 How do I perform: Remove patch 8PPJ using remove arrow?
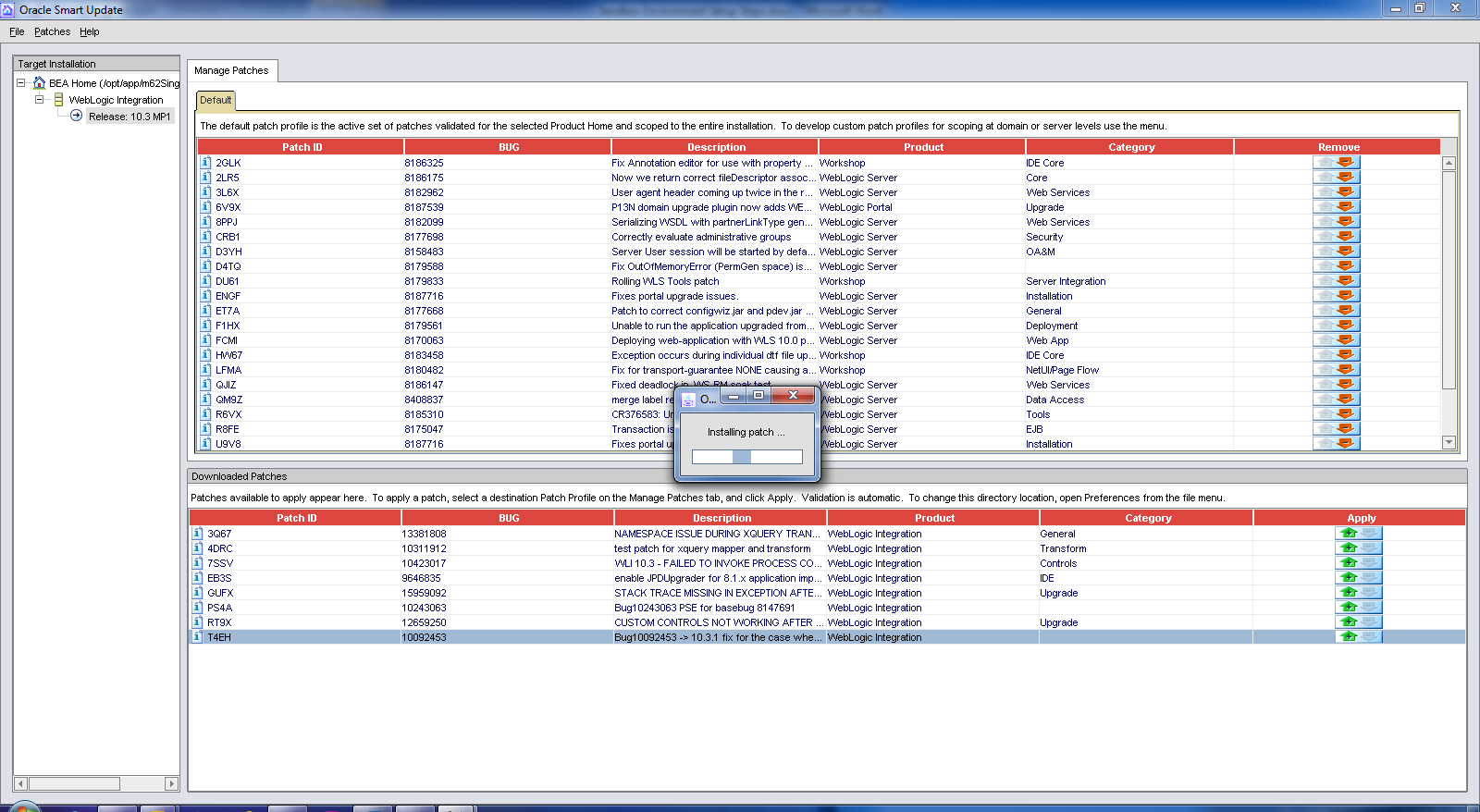pyautogui.click(x=1346, y=222)
